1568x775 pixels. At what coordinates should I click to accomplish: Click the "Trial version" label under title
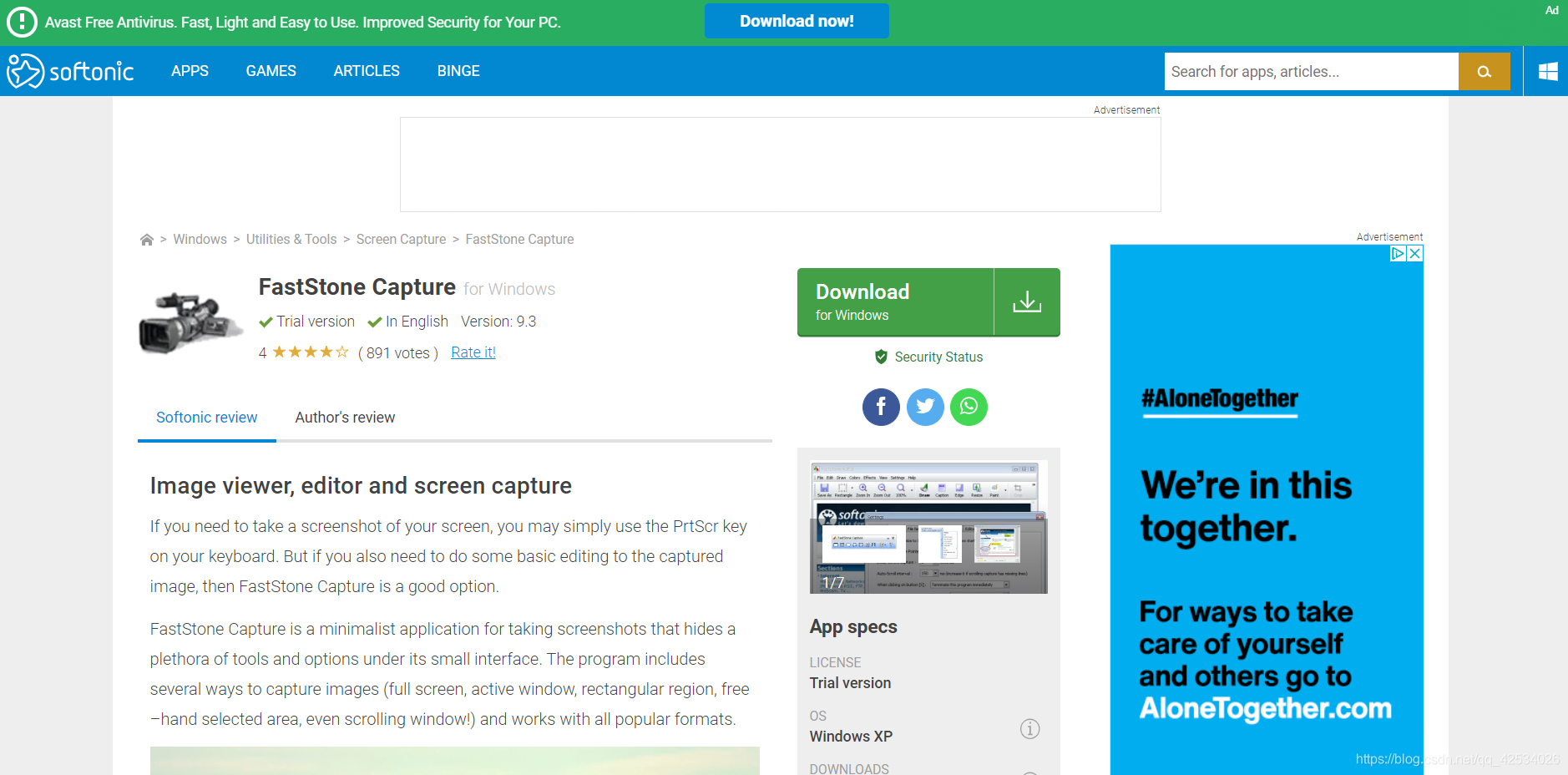pos(316,322)
